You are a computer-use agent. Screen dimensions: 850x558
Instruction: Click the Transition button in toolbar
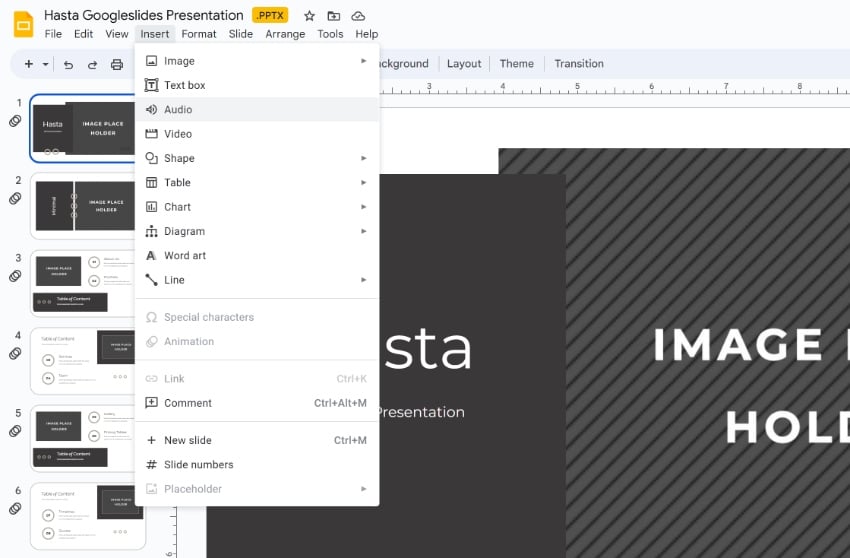click(579, 64)
